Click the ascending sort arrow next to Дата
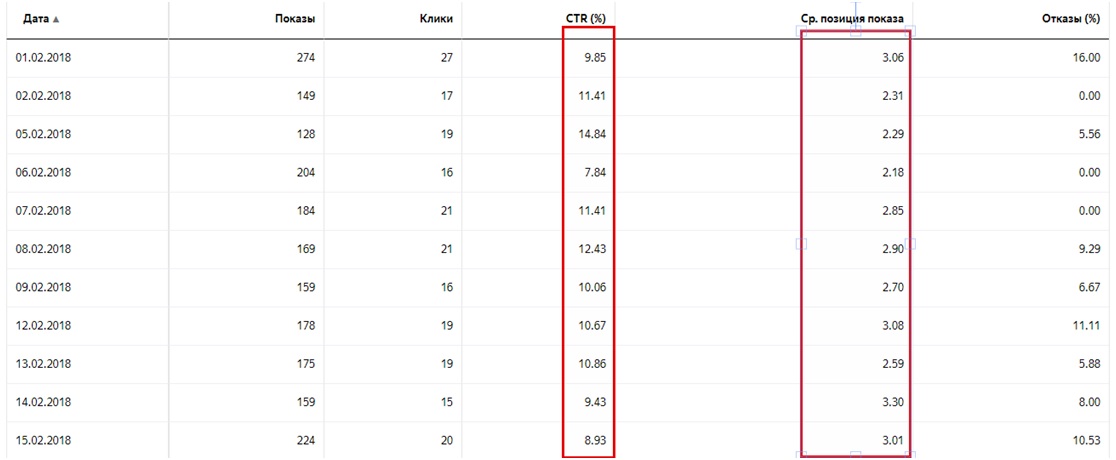This screenshot has width=1116, height=460. pyautogui.click(x=56, y=19)
